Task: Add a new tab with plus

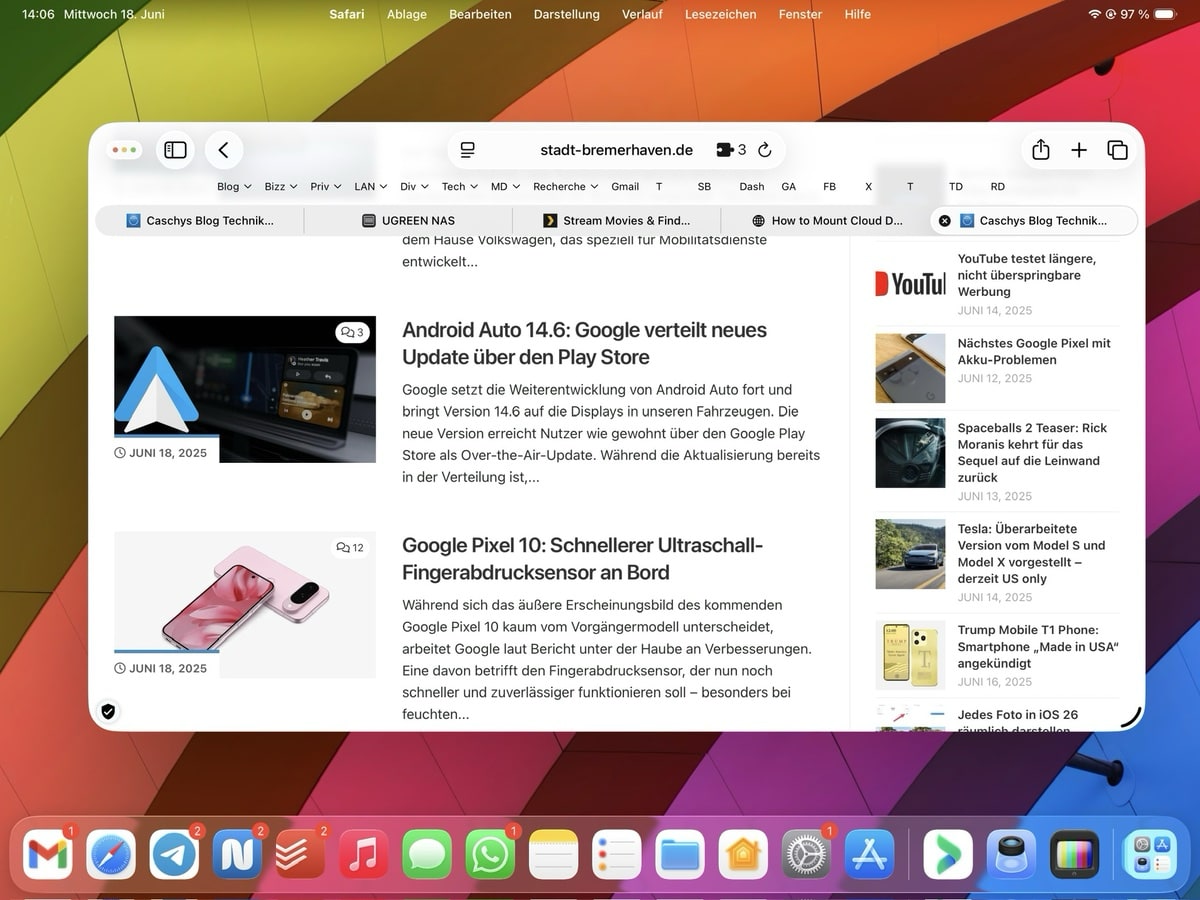Action: point(1079,150)
